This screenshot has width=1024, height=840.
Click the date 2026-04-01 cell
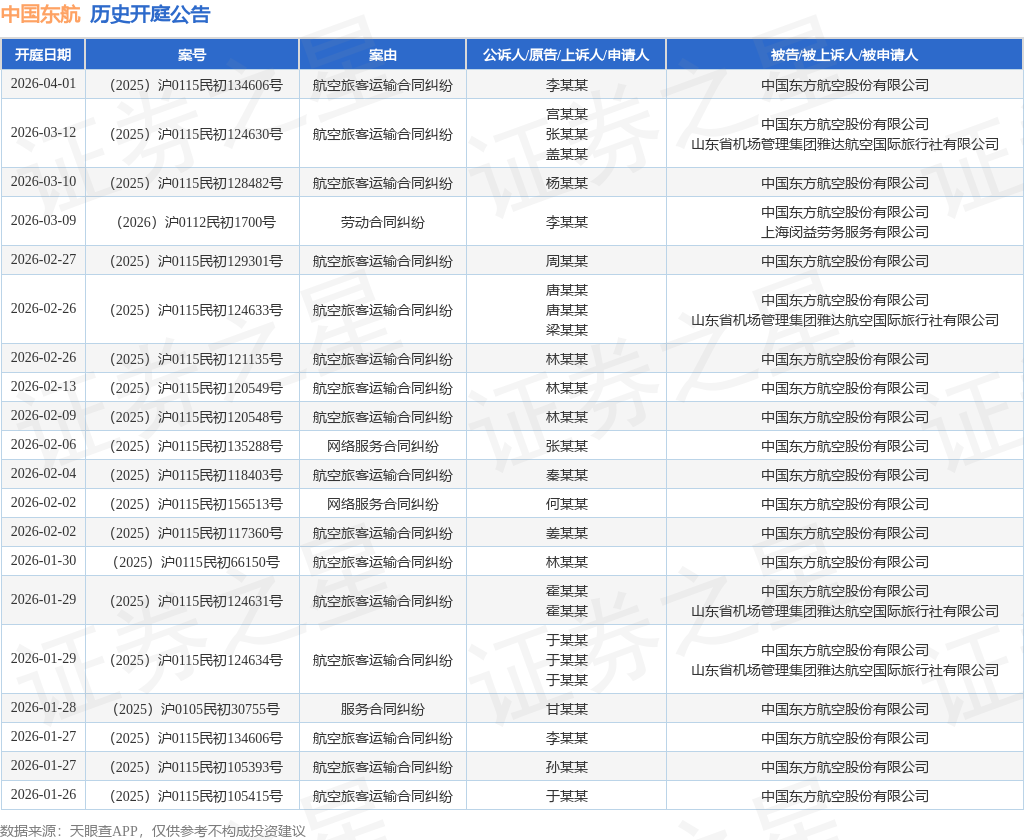click(43, 84)
